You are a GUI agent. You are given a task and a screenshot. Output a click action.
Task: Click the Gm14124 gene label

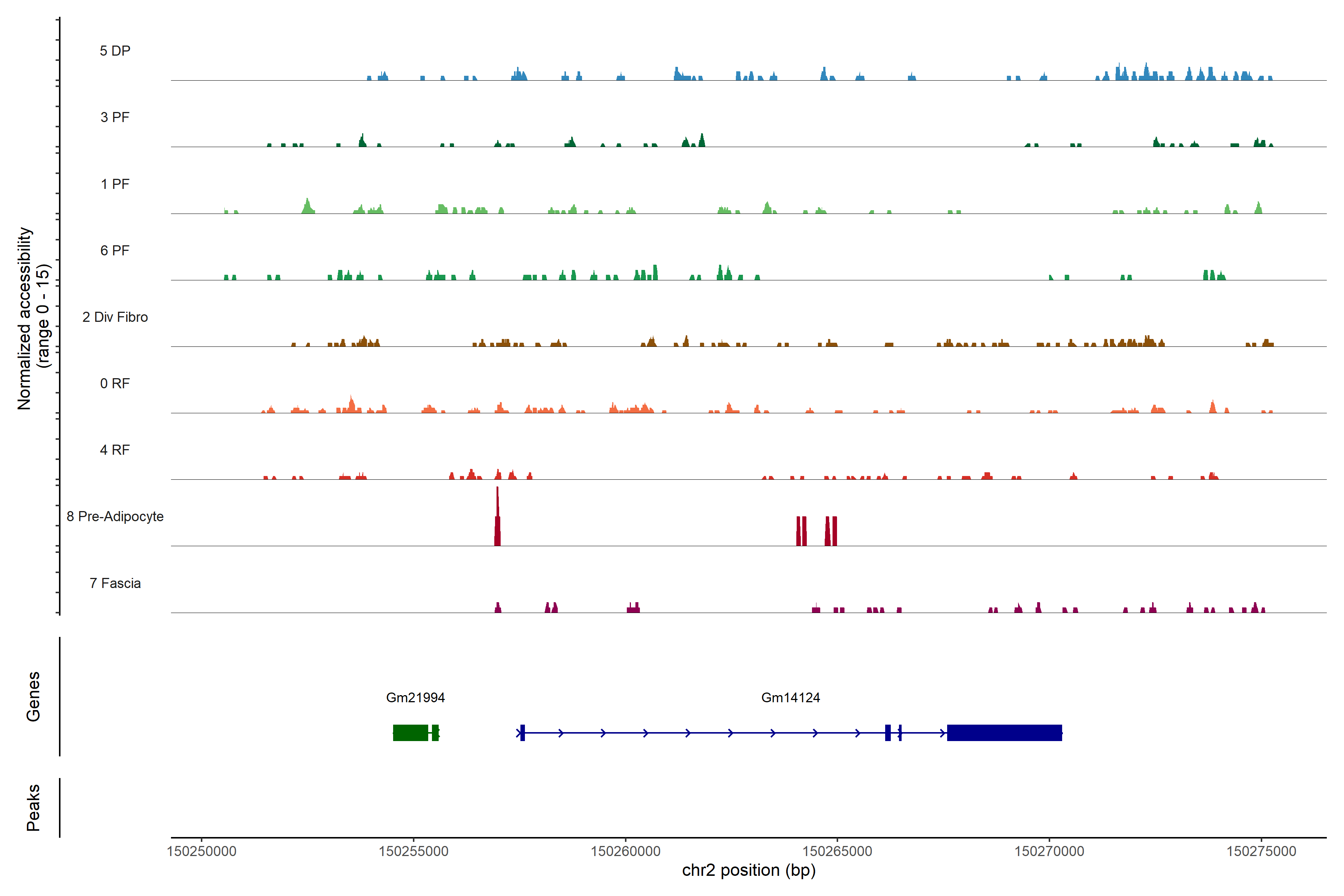click(x=790, y=698)
